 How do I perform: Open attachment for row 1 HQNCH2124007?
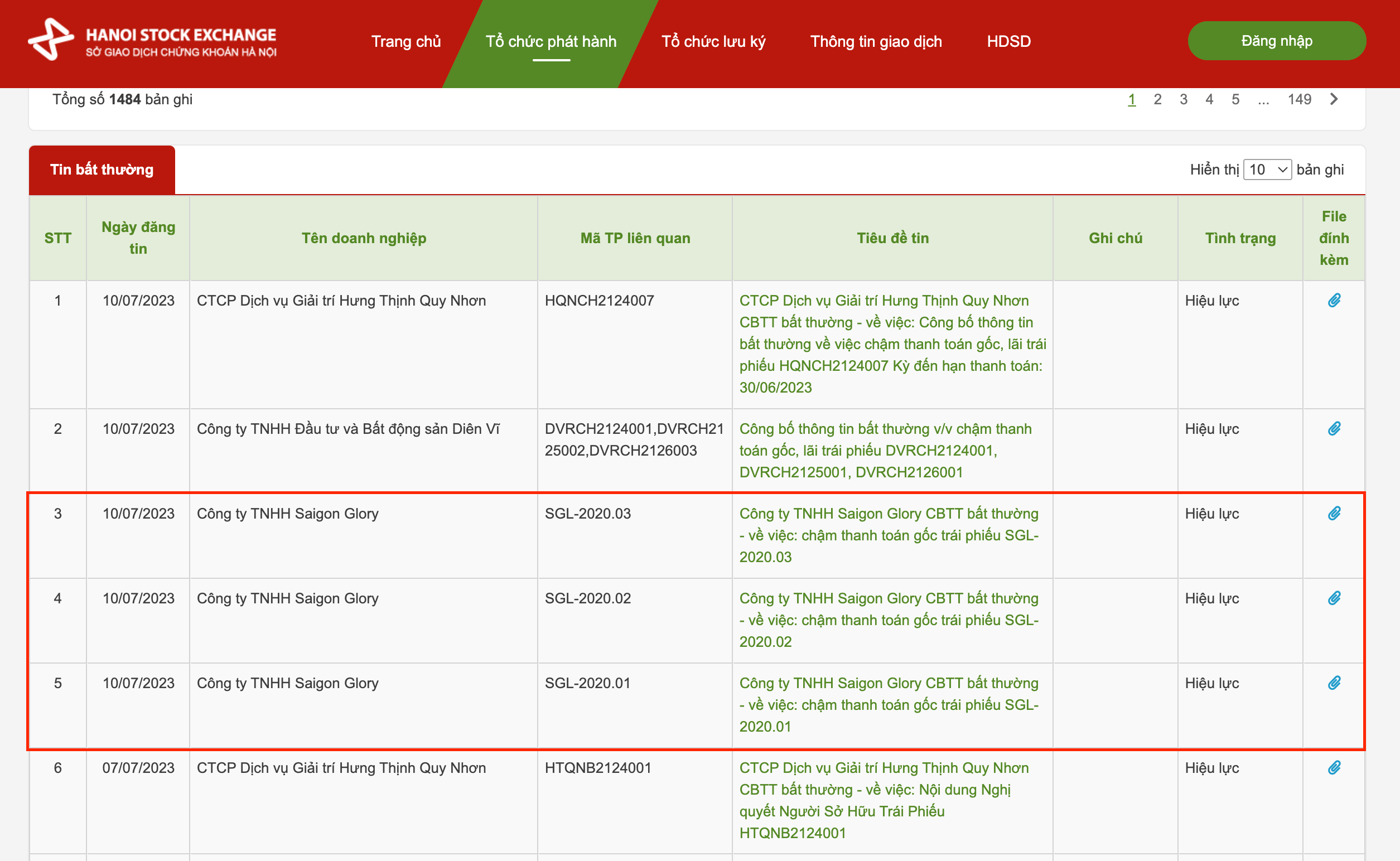click(1334, 300)
